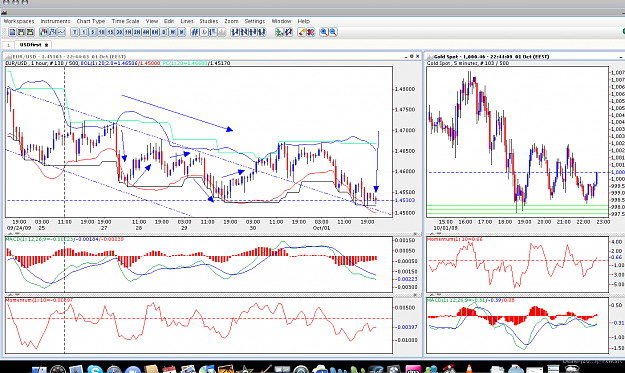Set tick time scale T button

[75, 32]
